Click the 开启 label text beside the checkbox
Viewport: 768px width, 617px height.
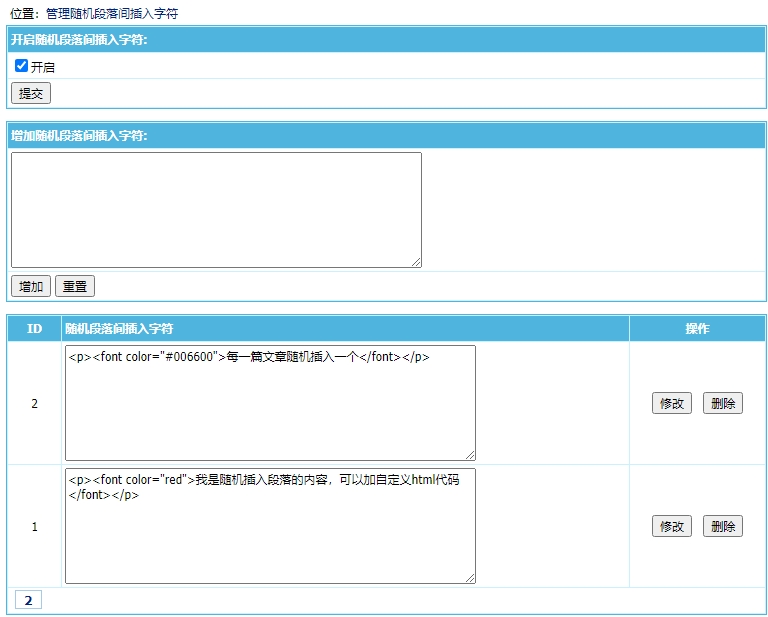point(43,67)
